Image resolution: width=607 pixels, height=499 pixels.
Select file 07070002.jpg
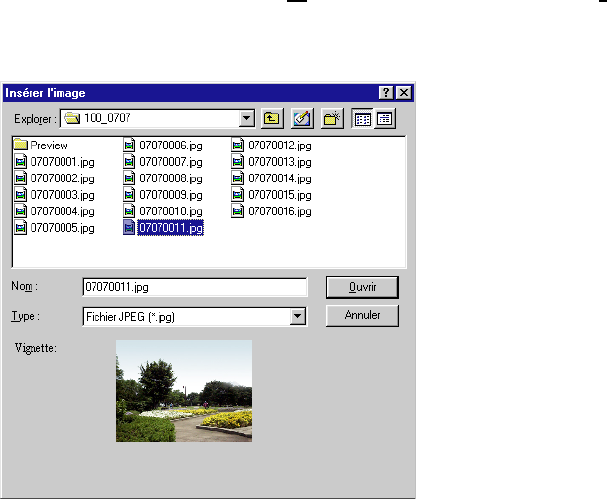pyautogui.click(x=54, y=178)
